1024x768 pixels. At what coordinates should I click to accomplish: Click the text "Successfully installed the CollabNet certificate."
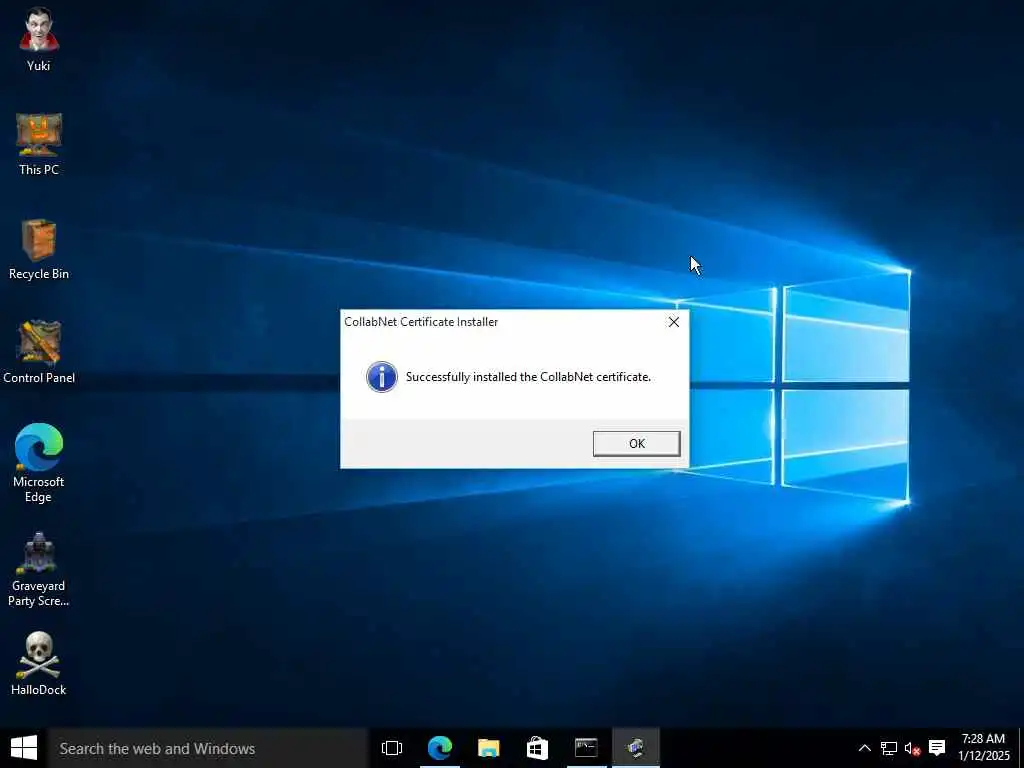pyautogui.click(x=528, y=377)
